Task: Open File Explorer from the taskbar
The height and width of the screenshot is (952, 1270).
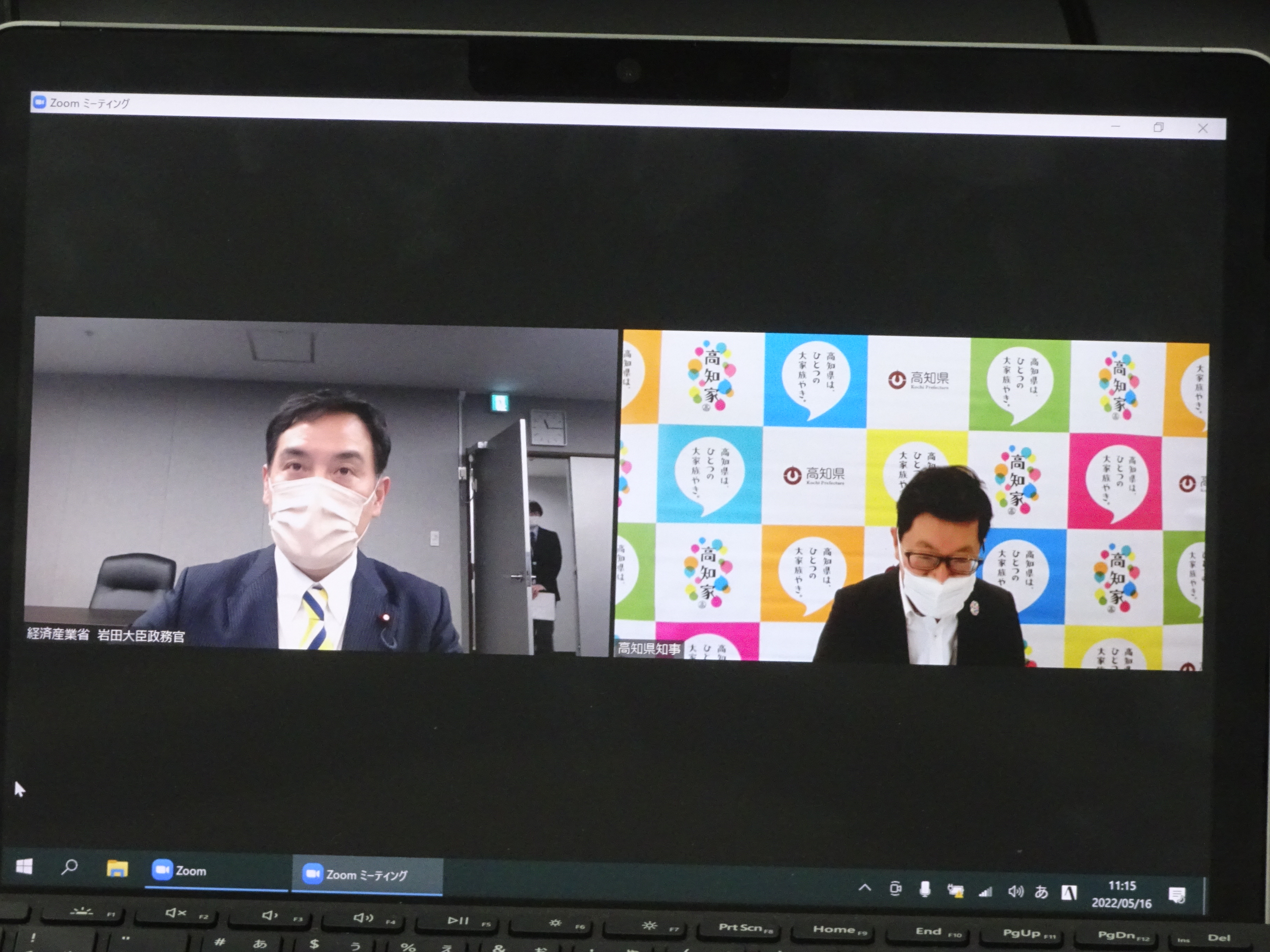Action: point(117,869)
